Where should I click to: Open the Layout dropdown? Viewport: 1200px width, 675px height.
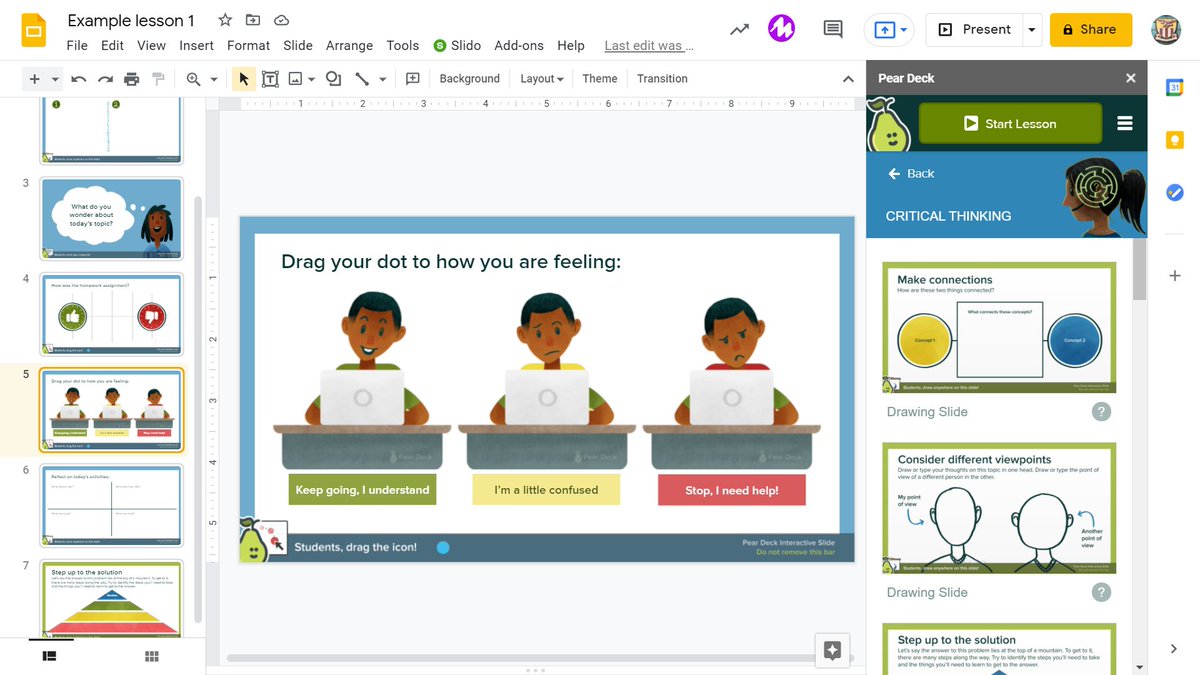542,79
